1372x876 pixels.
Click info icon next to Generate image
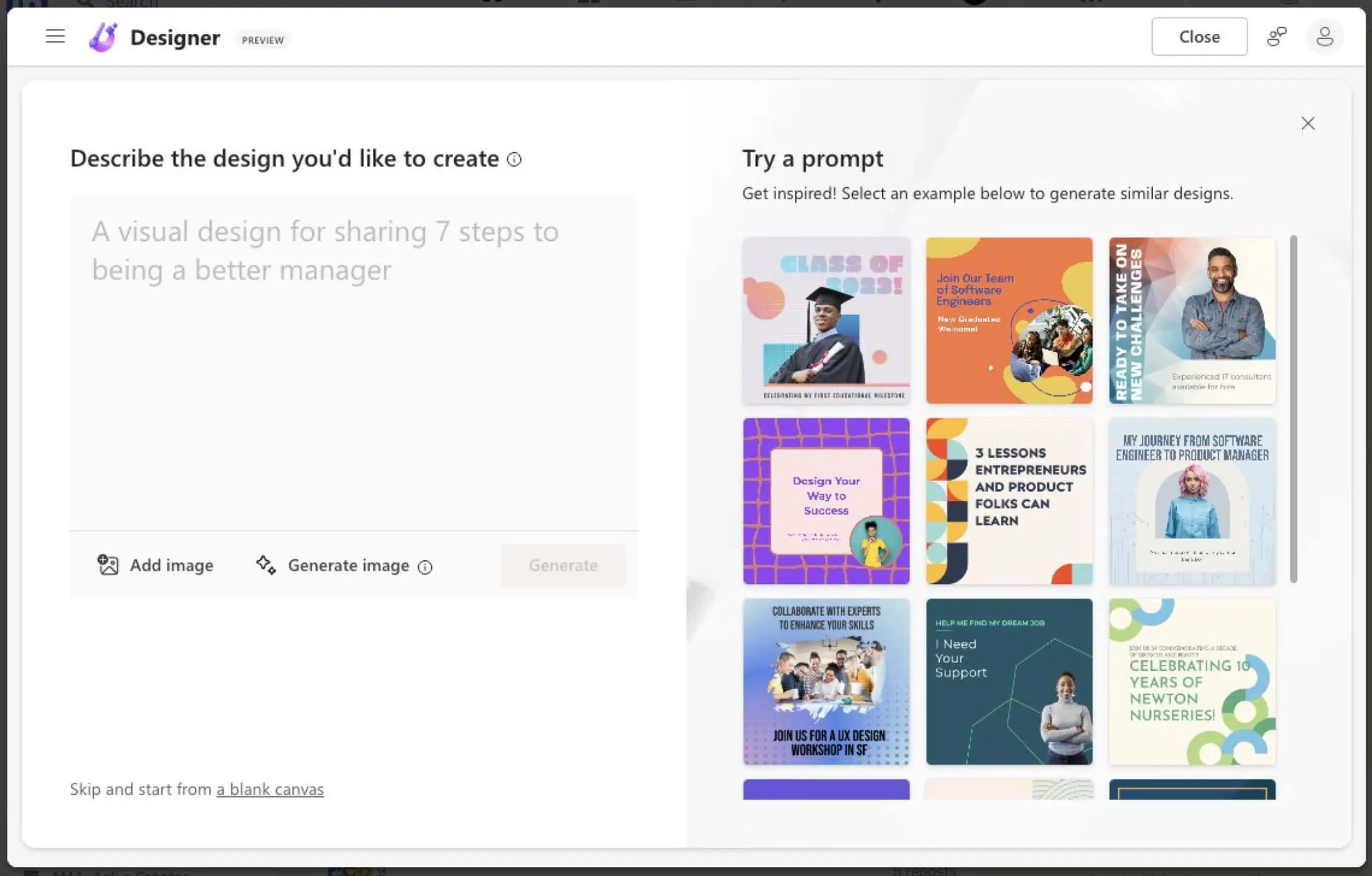[x=425, y=566]
